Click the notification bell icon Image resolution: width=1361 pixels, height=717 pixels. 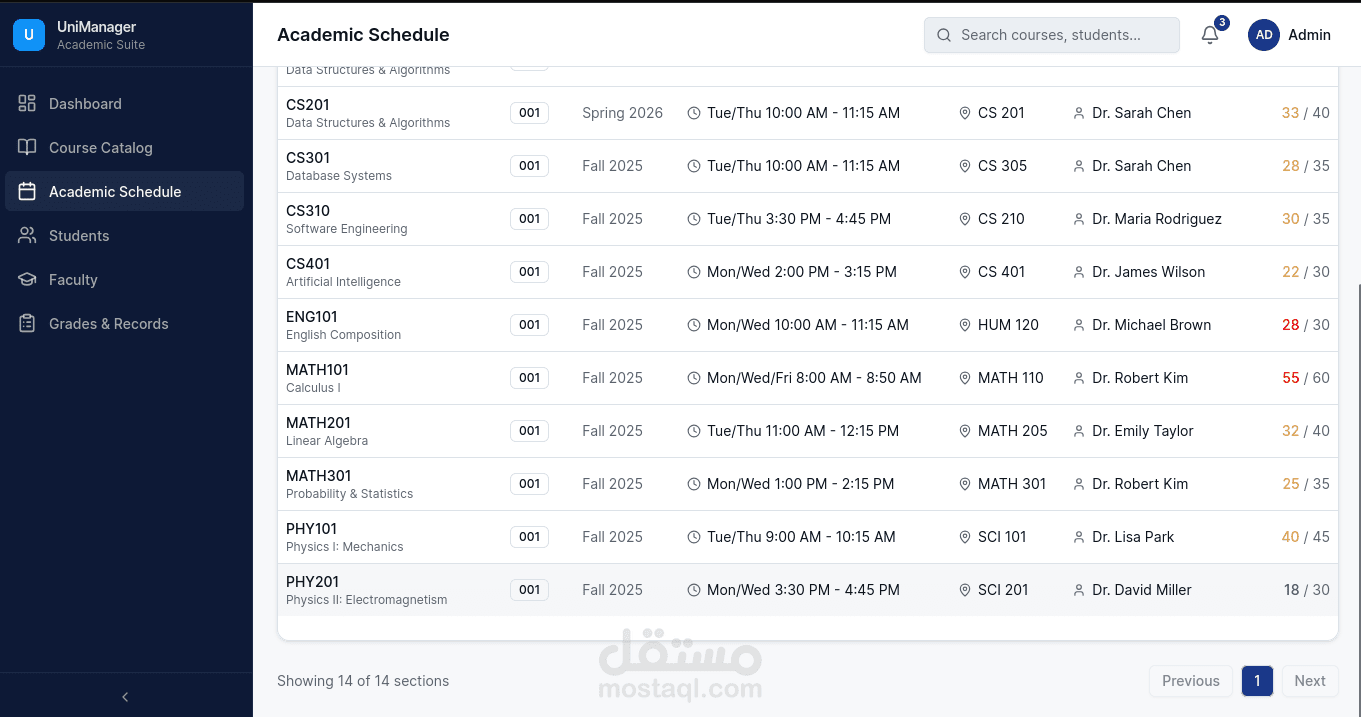click(x=1210, y=35)
